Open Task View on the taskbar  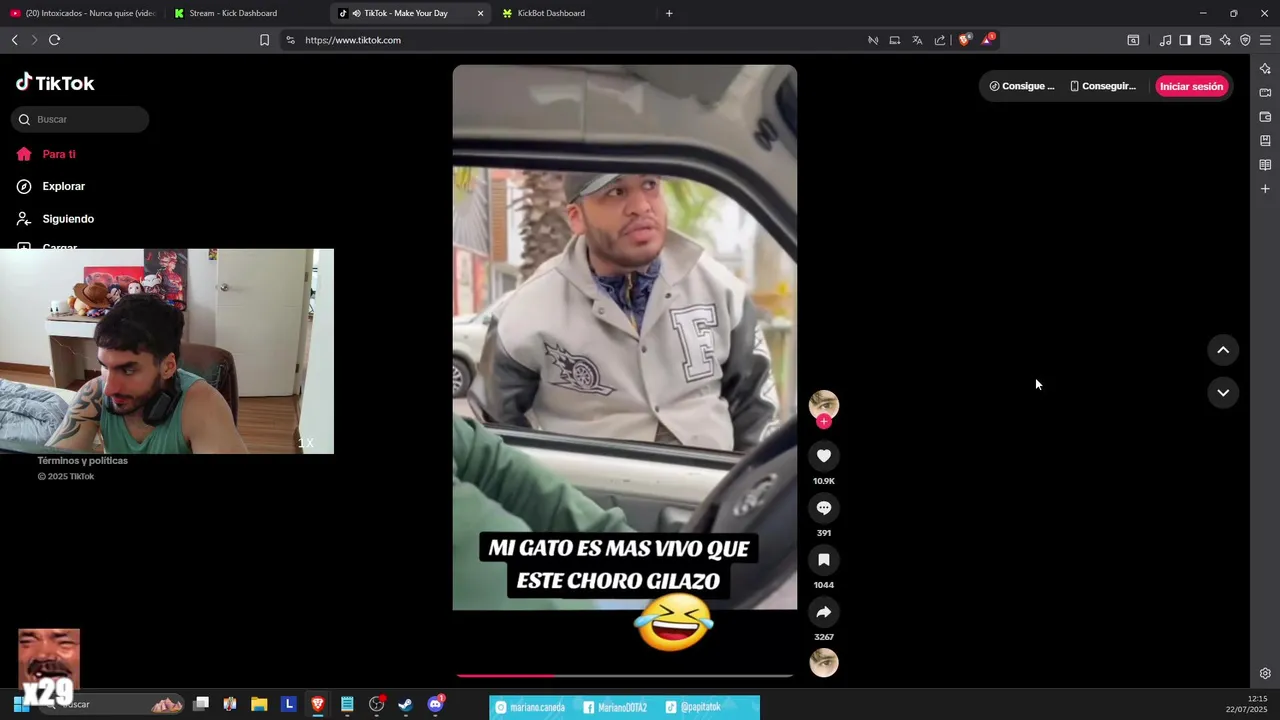tap(201, 704)
